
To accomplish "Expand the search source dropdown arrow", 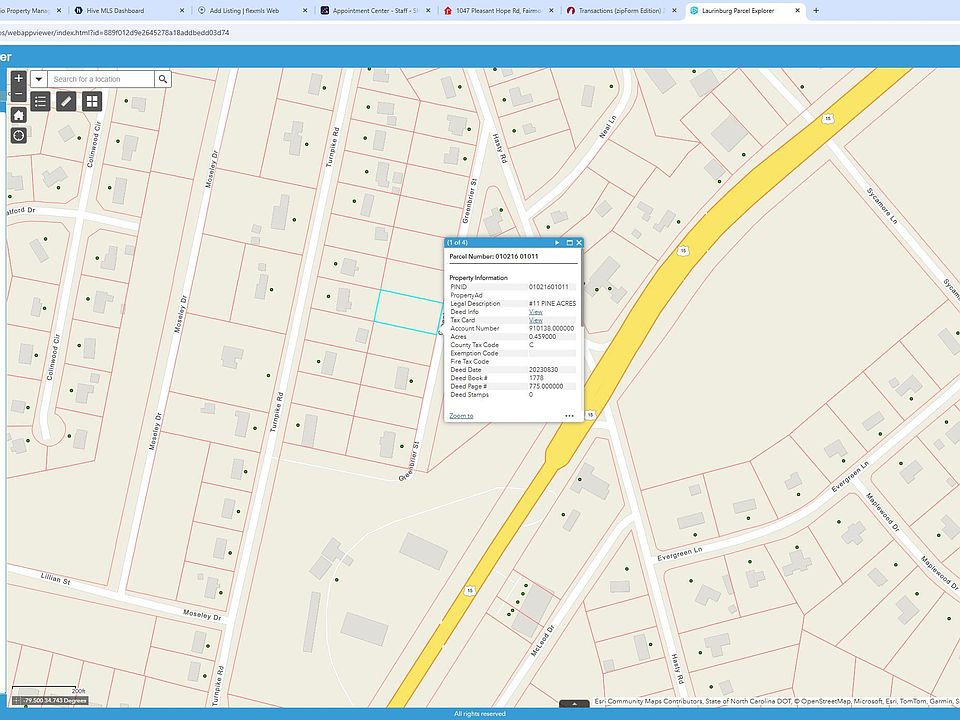I will [38, 79].
